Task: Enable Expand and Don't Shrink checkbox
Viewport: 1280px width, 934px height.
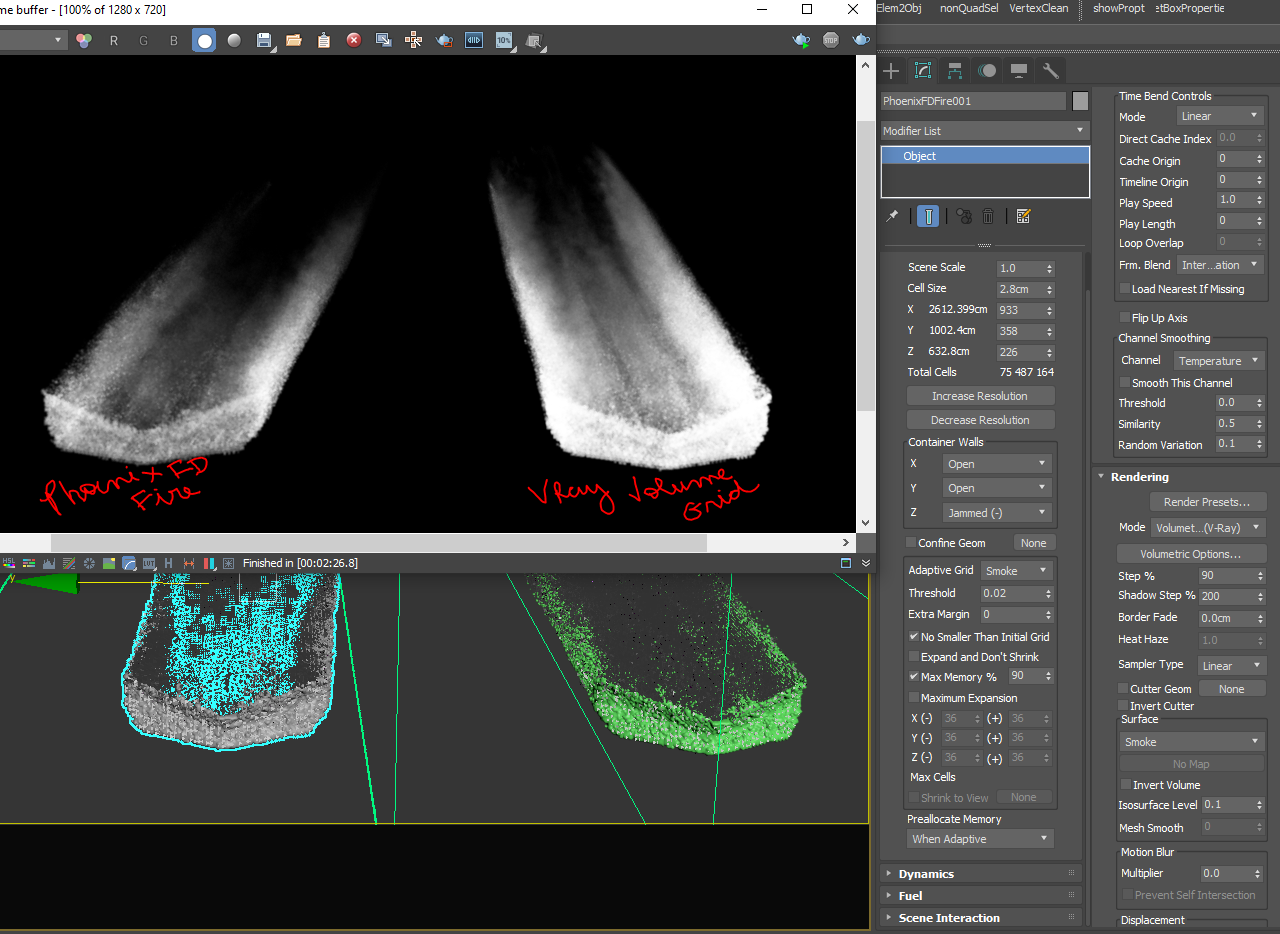Action: pyautogui.click(x=914, y=657)
